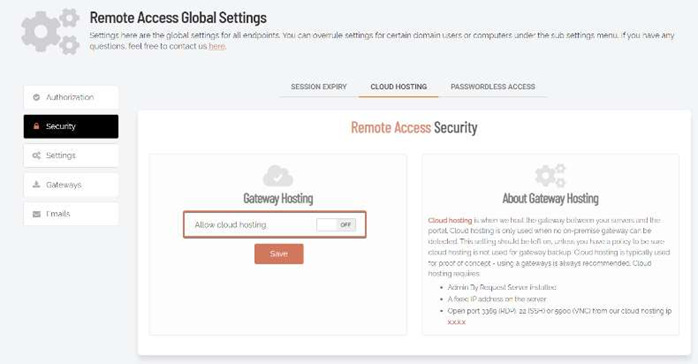
Task: Click the gears icon above About Gateway Hosting
Action: 550,175
